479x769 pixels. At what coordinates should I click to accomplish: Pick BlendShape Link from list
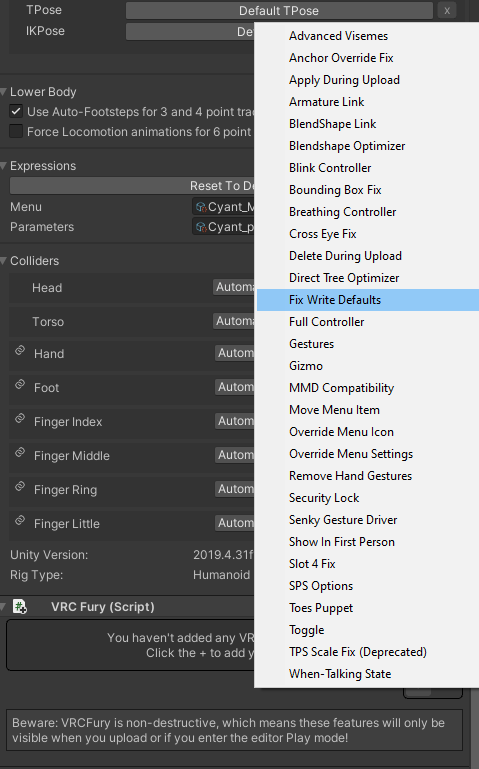click(x=368, y=124)
